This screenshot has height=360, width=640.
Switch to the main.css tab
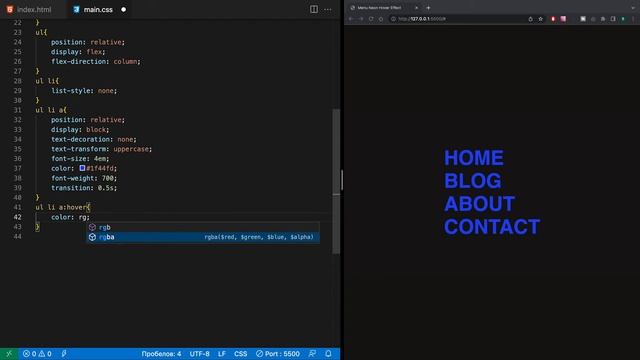[x=98, y=9]
